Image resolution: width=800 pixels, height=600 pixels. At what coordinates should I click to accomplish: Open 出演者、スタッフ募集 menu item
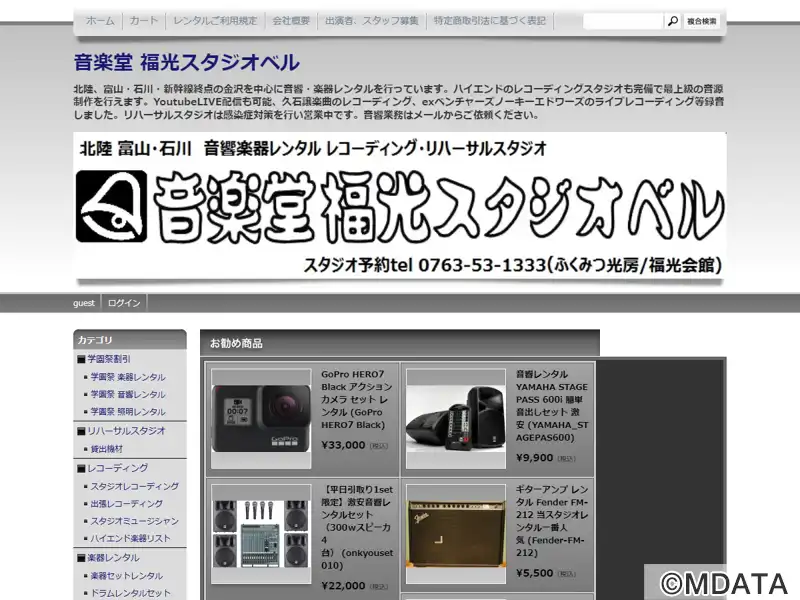[x=371, y=21]
